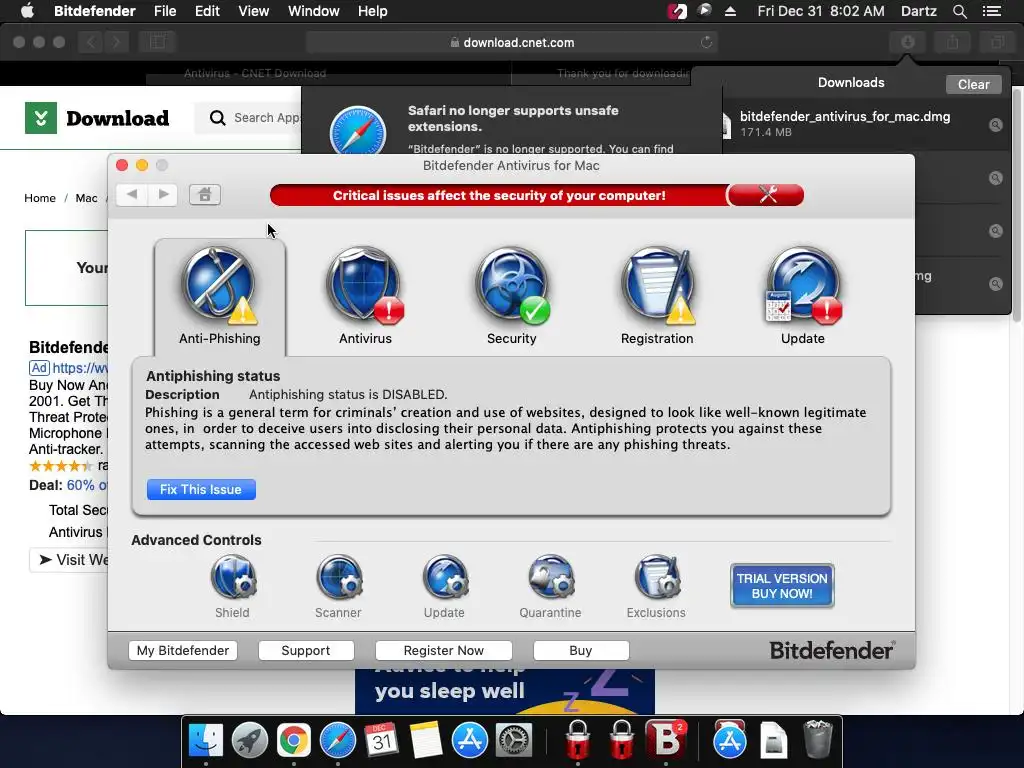Image resolution: width=1024 pixels, height=768 pixels.
Task: Click Fix This Issue button
Action: (x=201, y=489)
